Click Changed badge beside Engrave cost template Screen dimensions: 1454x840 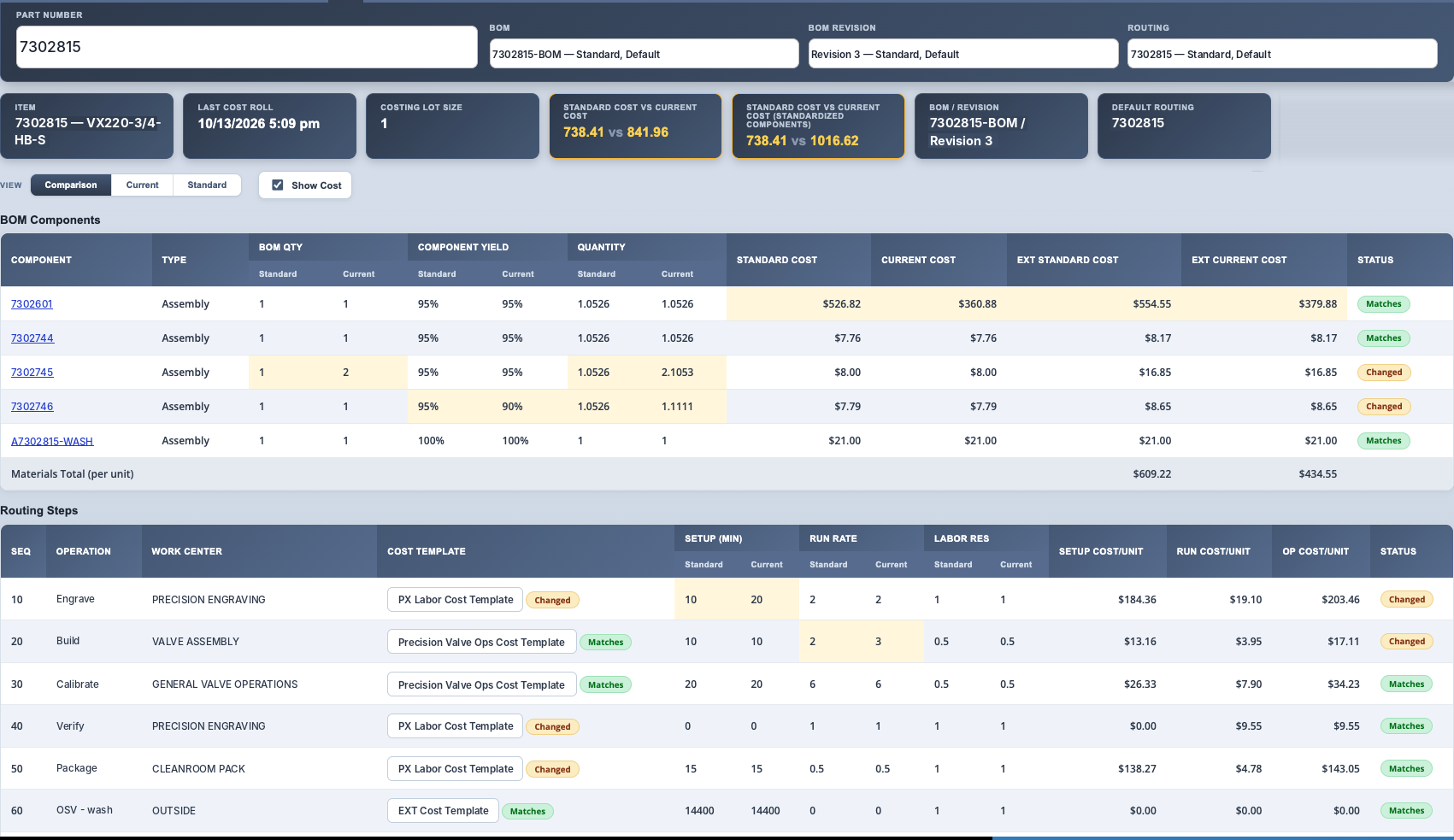(x=552, y=600)
